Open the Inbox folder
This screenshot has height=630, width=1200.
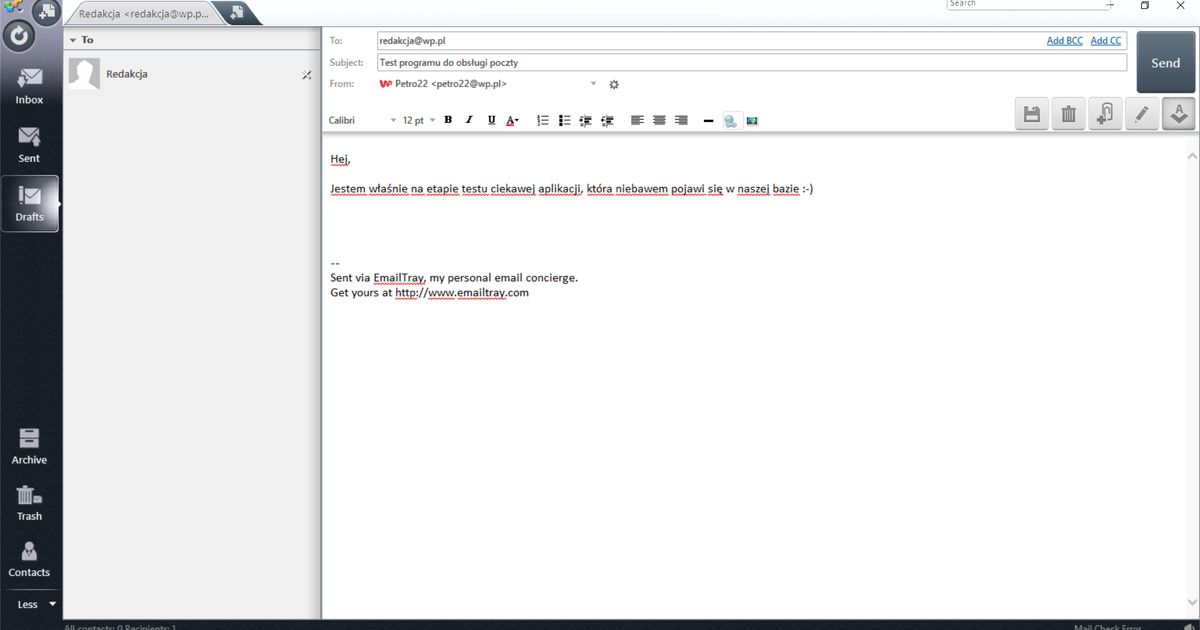coord(30,87)
